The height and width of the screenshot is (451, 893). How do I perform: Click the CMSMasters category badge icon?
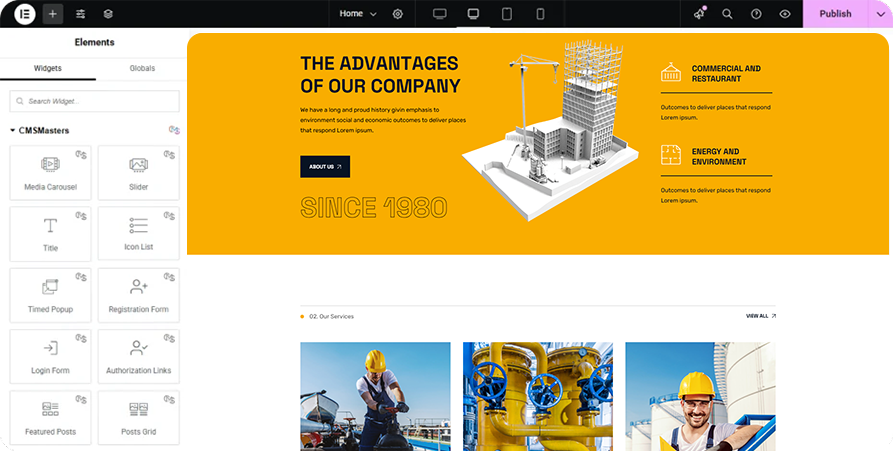point(174,130)
